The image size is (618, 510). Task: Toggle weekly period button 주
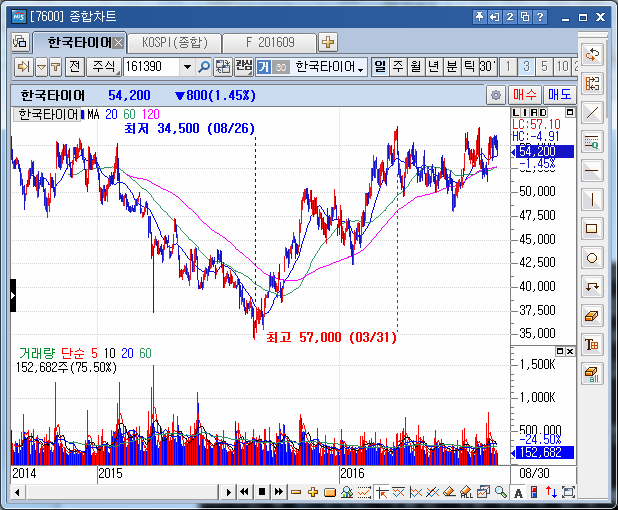[x=398, y=67]
